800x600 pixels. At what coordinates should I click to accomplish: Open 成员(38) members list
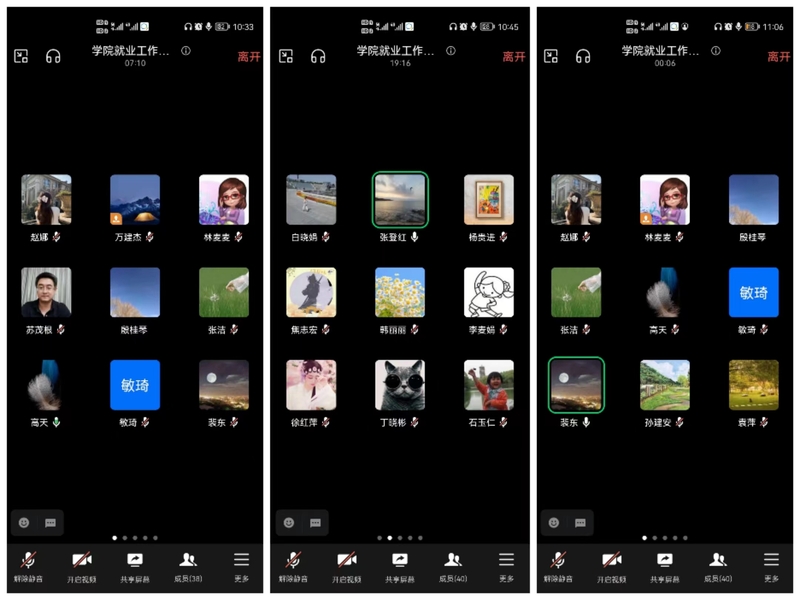187,566
